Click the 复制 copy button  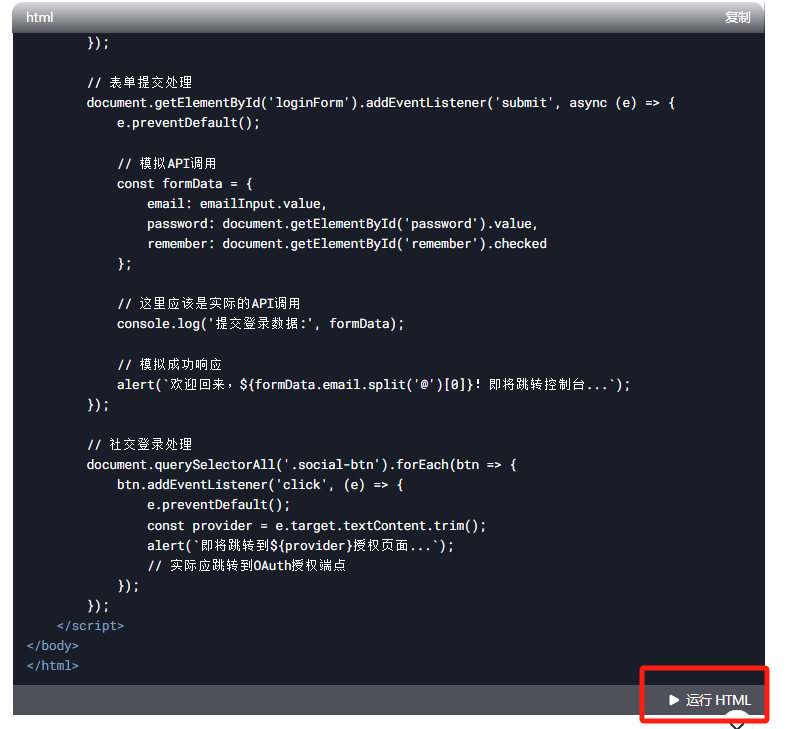737,18
